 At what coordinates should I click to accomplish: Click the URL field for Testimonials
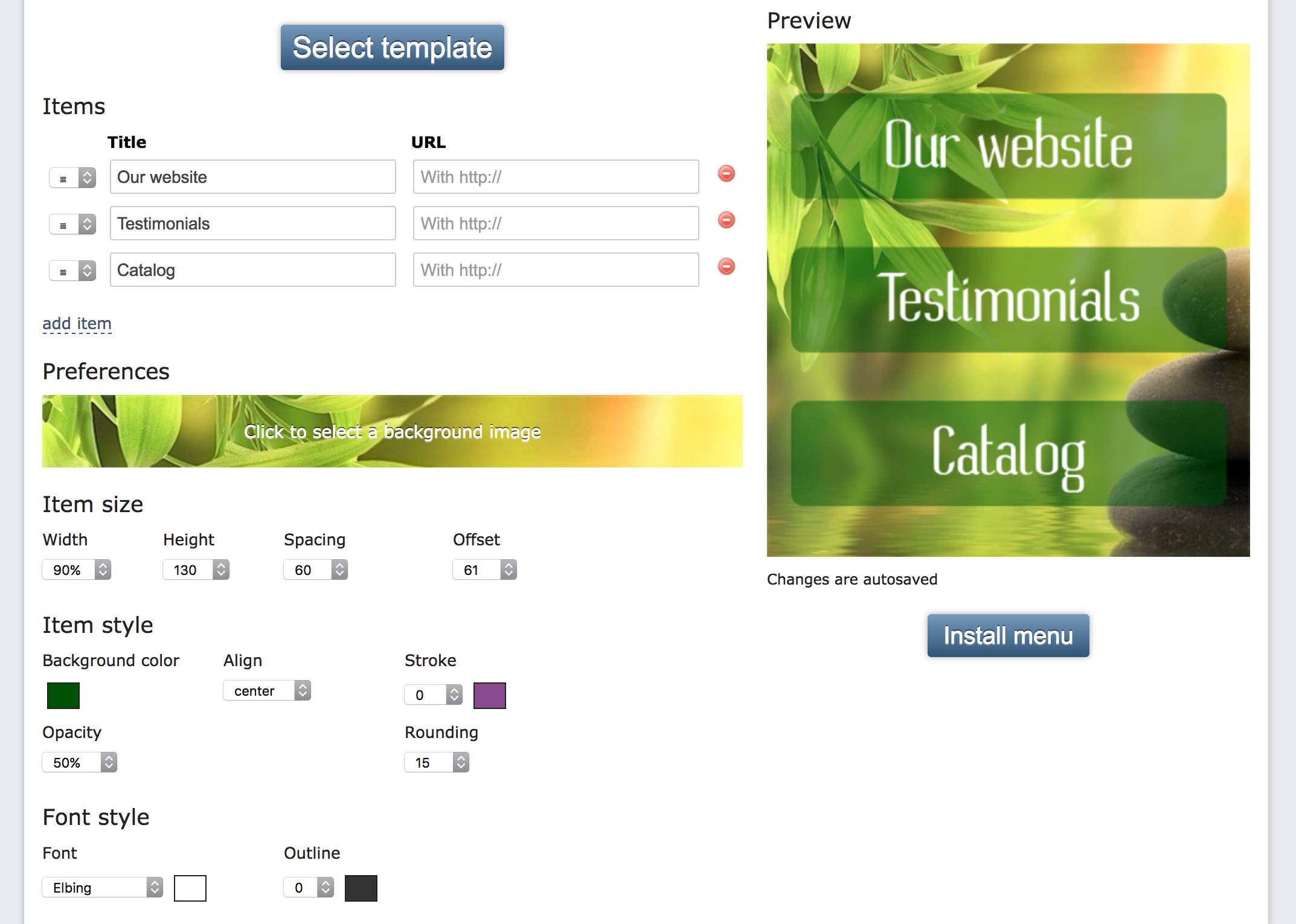click(x=556, y=223)
